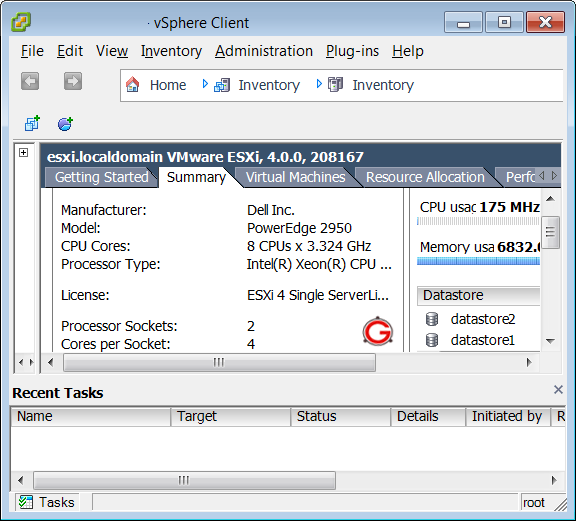576x521 pixels.
Task: Click first Inventory breadcrumb icon
Action: (x=222, y=85)
